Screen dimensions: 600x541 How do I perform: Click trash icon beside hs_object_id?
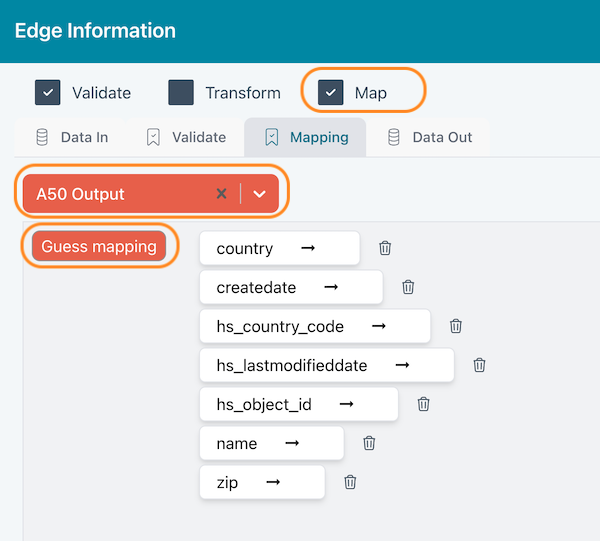[423, 404]
